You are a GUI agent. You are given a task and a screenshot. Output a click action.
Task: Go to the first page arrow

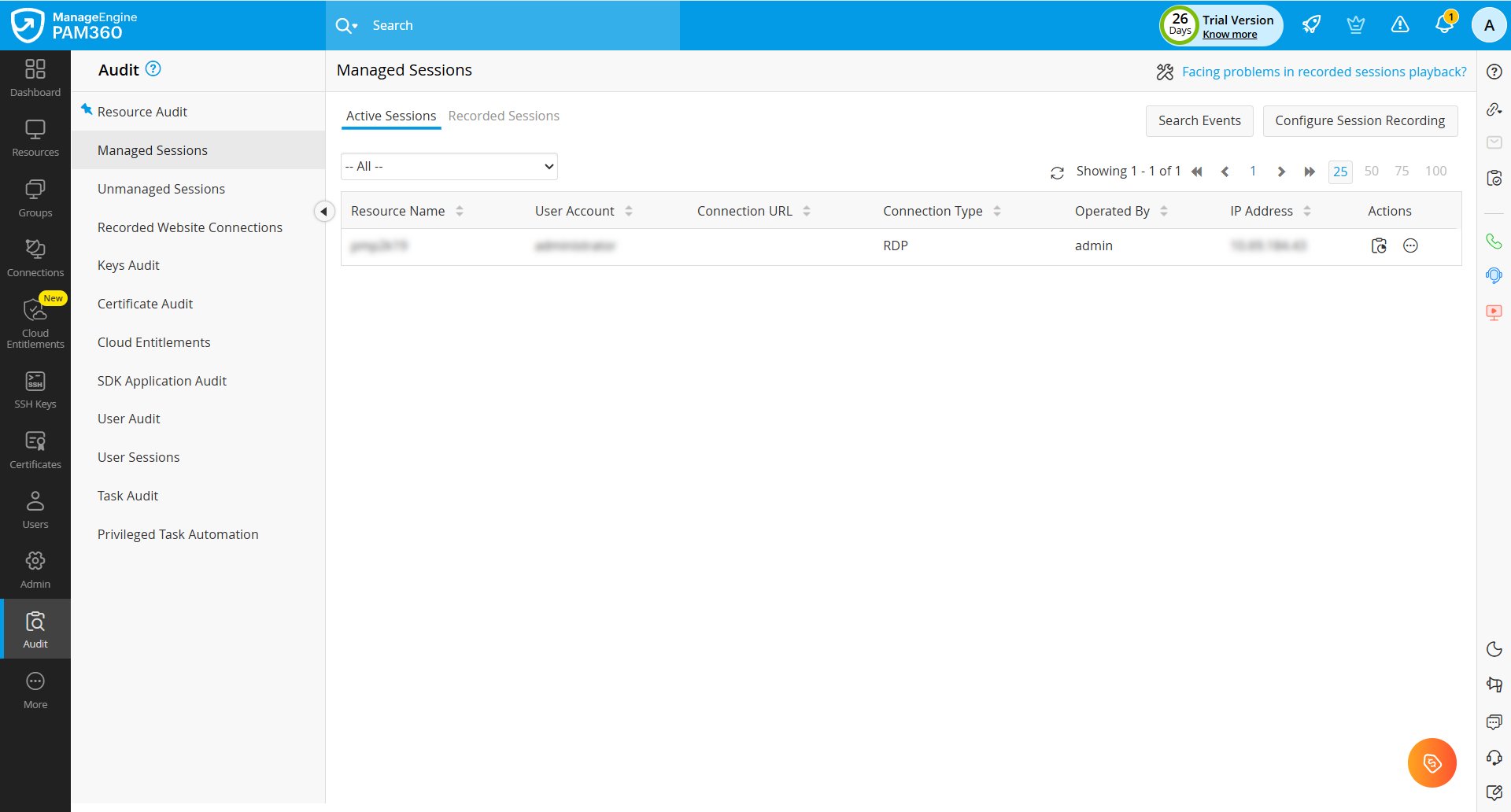[x=1196, y=172]
